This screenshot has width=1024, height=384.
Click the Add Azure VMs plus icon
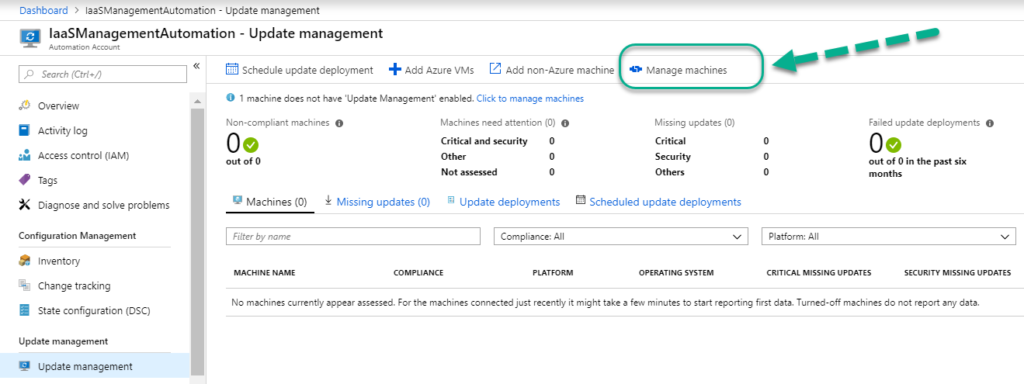pyautogui.click(x=394, y=69)
